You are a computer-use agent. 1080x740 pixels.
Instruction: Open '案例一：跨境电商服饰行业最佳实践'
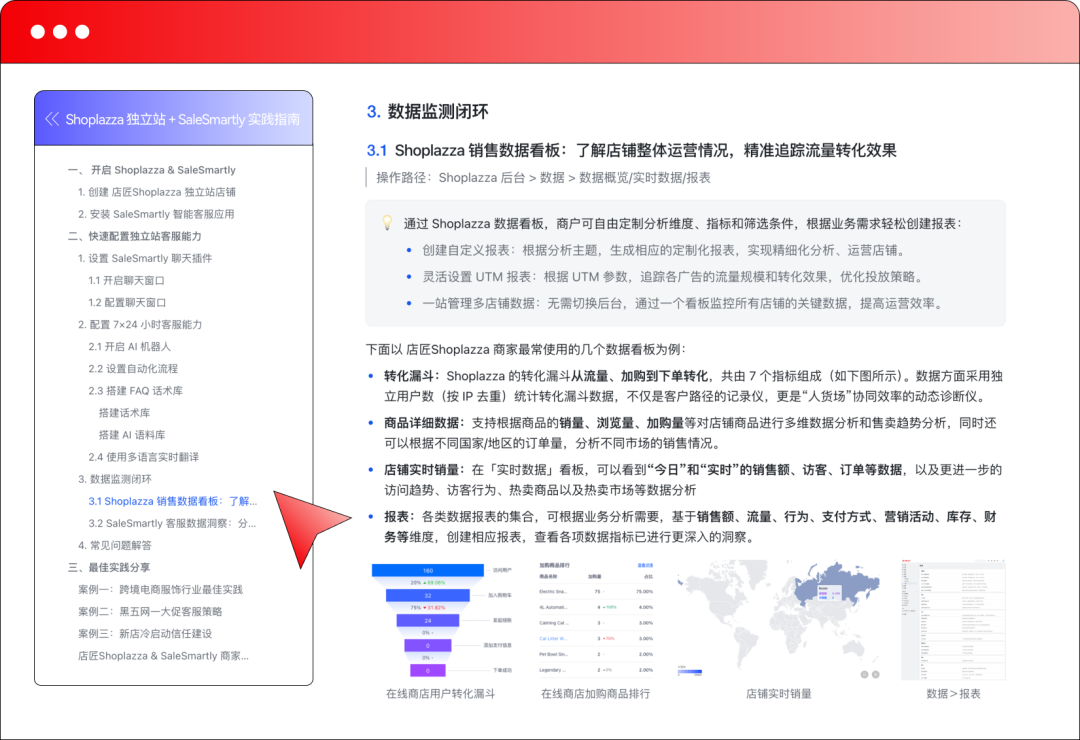click(160, 589)
